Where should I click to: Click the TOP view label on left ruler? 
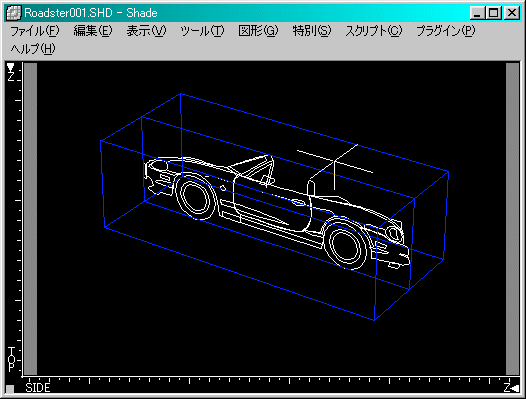pyautogui.click(x=11, y=359)
